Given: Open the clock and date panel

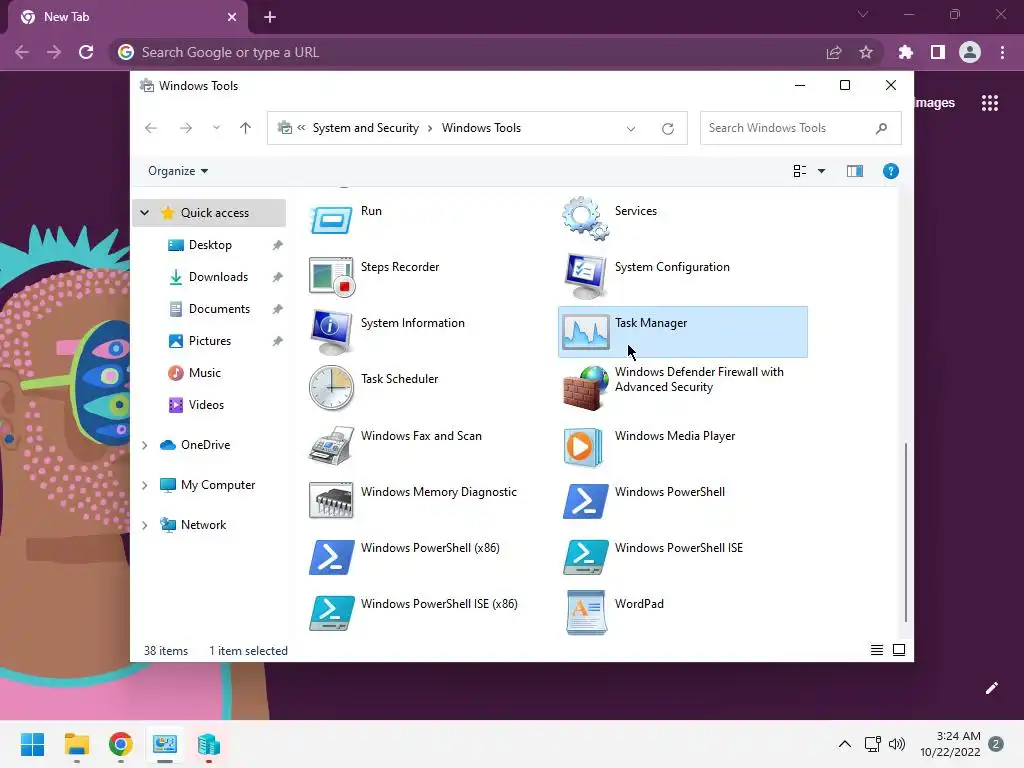Looking at the screenshot, I should pos(950,744).
